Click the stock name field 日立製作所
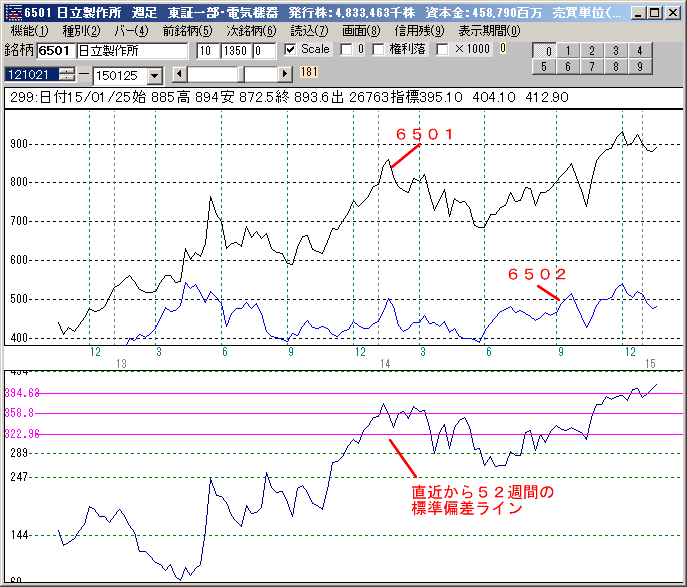 [132, 51]
